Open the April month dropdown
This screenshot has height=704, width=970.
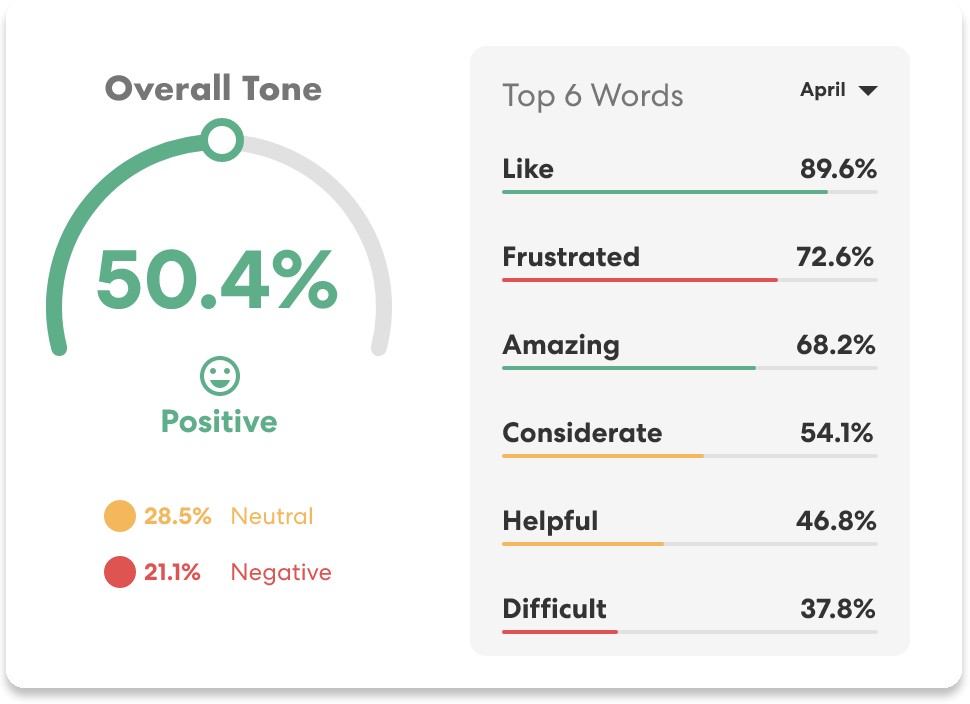[823, 90]
